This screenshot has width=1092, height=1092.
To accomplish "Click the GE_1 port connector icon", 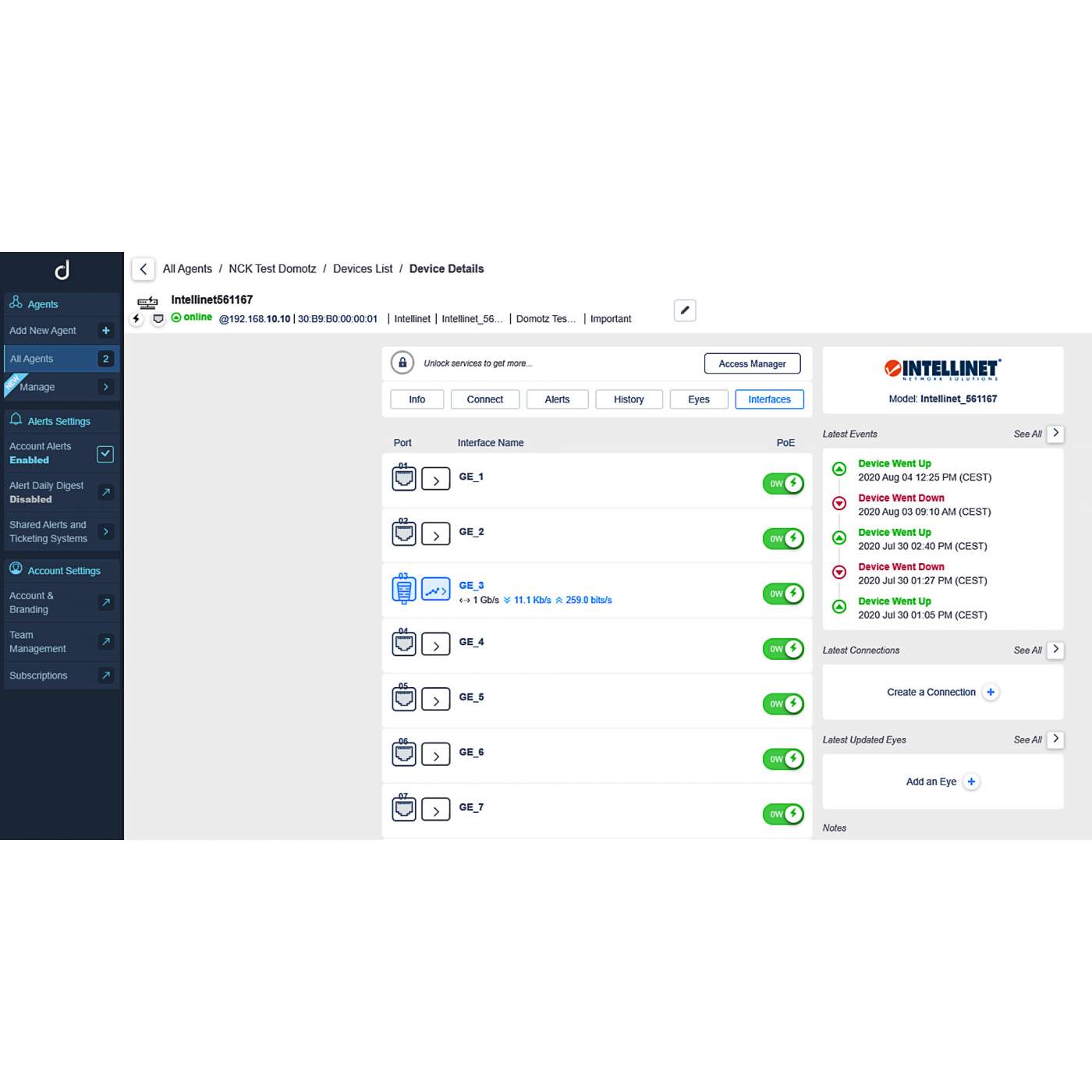I will 403,477.
